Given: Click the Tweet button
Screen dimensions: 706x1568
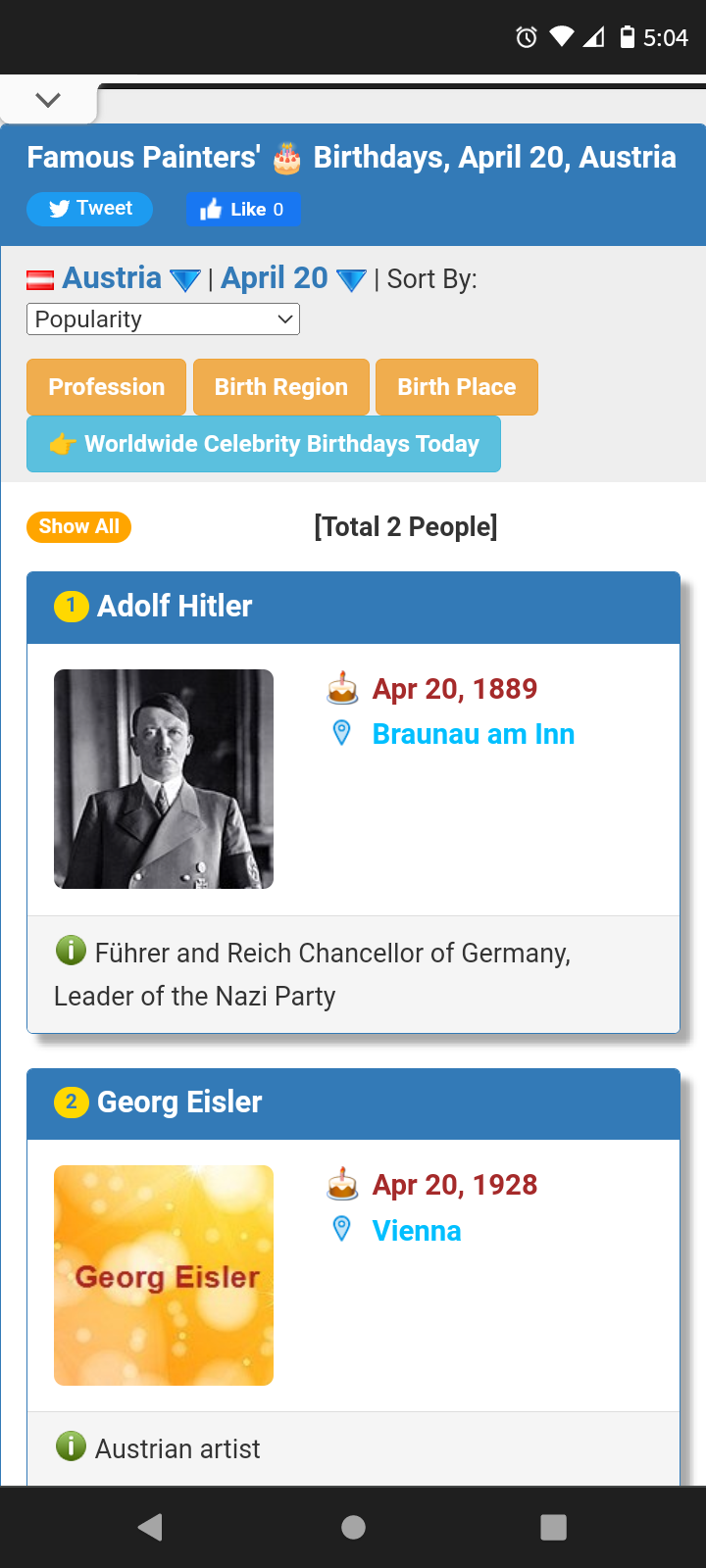Looking at the screenshot, I should click(x=89, y=209).
